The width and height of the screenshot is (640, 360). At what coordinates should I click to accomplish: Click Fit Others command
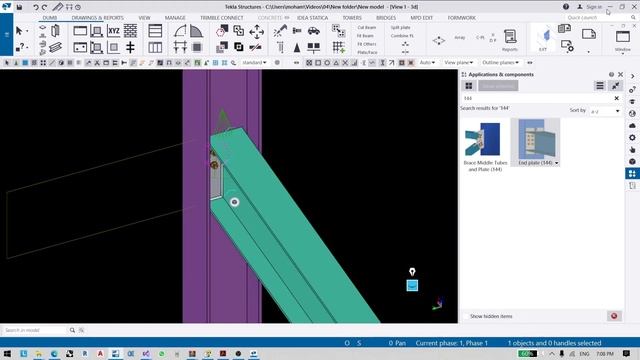(367, 44)
